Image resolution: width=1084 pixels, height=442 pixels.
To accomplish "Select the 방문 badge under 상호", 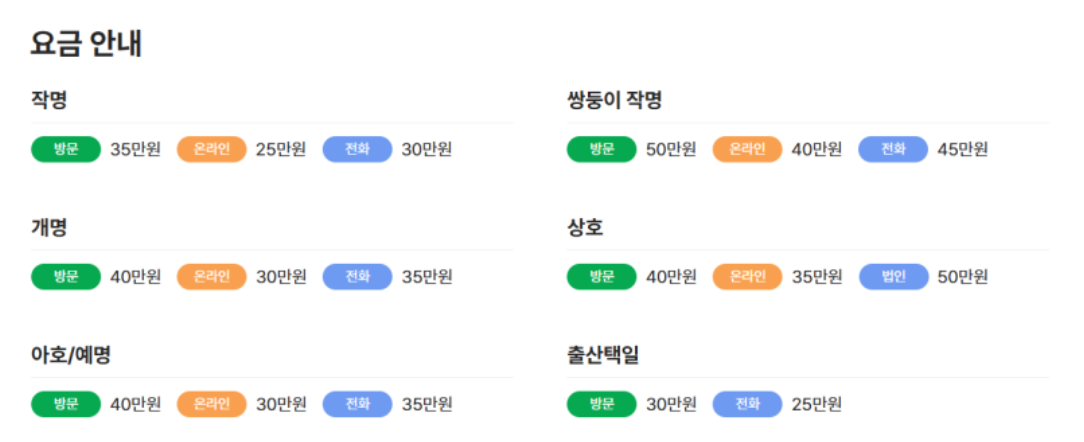I will click(601, 277).
